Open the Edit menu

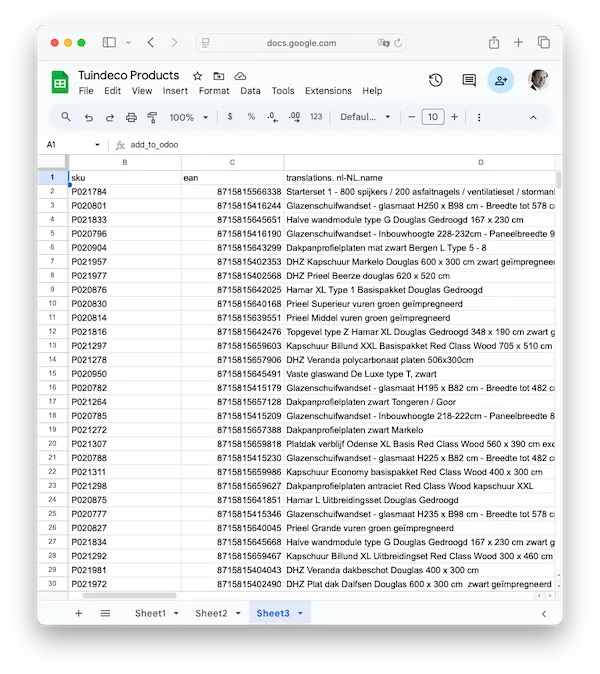[x=113, y=91]
